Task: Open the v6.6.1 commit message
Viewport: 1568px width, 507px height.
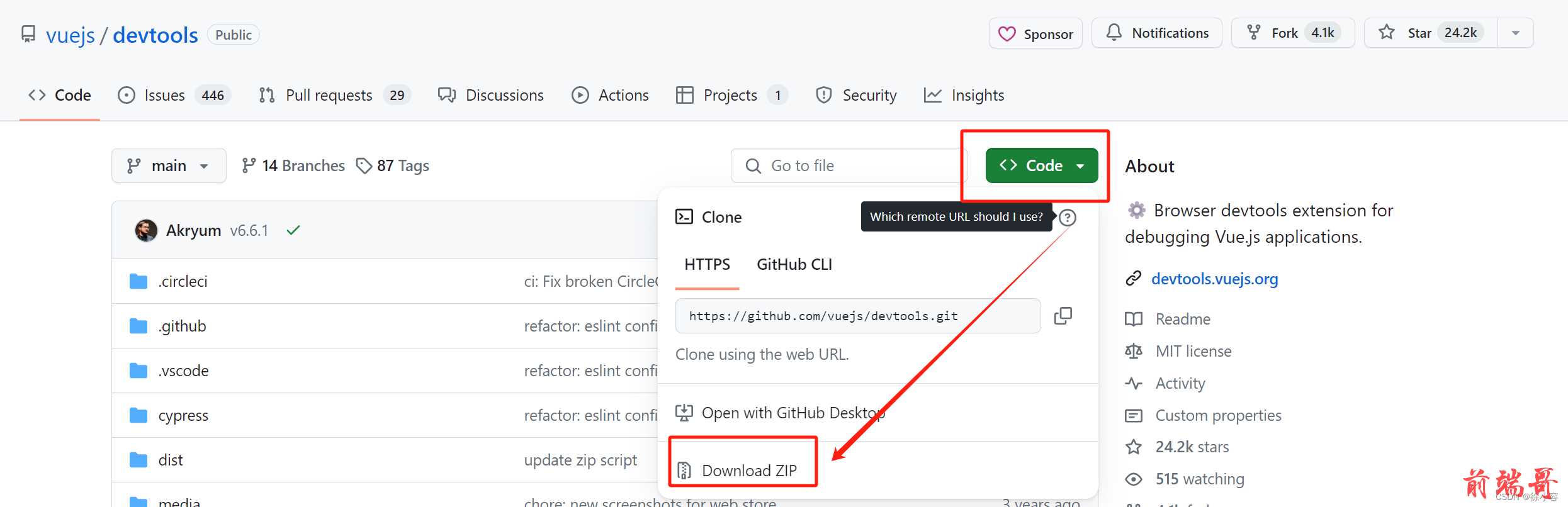Action: [x=249, y=230]
